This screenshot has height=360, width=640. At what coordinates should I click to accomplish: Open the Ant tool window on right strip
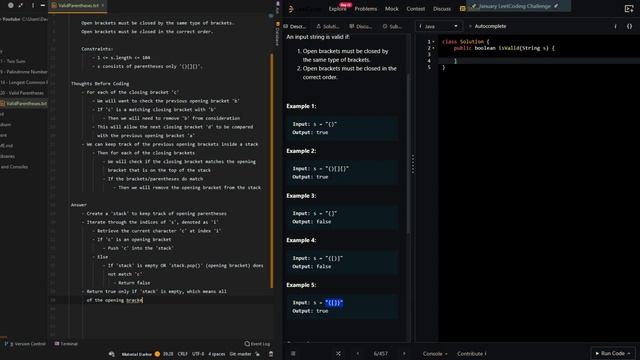(x=278, y=7)
